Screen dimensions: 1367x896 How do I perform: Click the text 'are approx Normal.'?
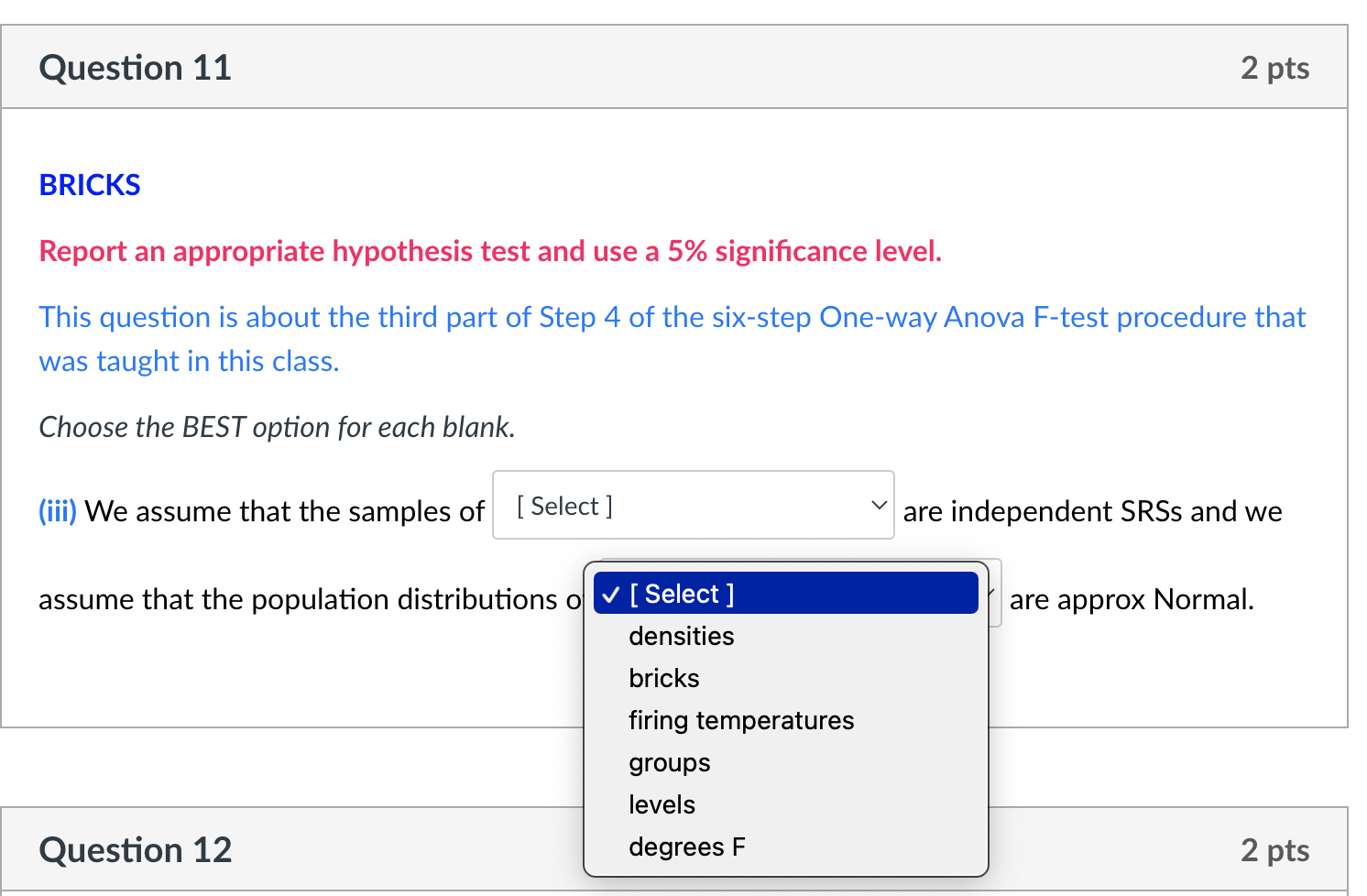click(1132, 599)
